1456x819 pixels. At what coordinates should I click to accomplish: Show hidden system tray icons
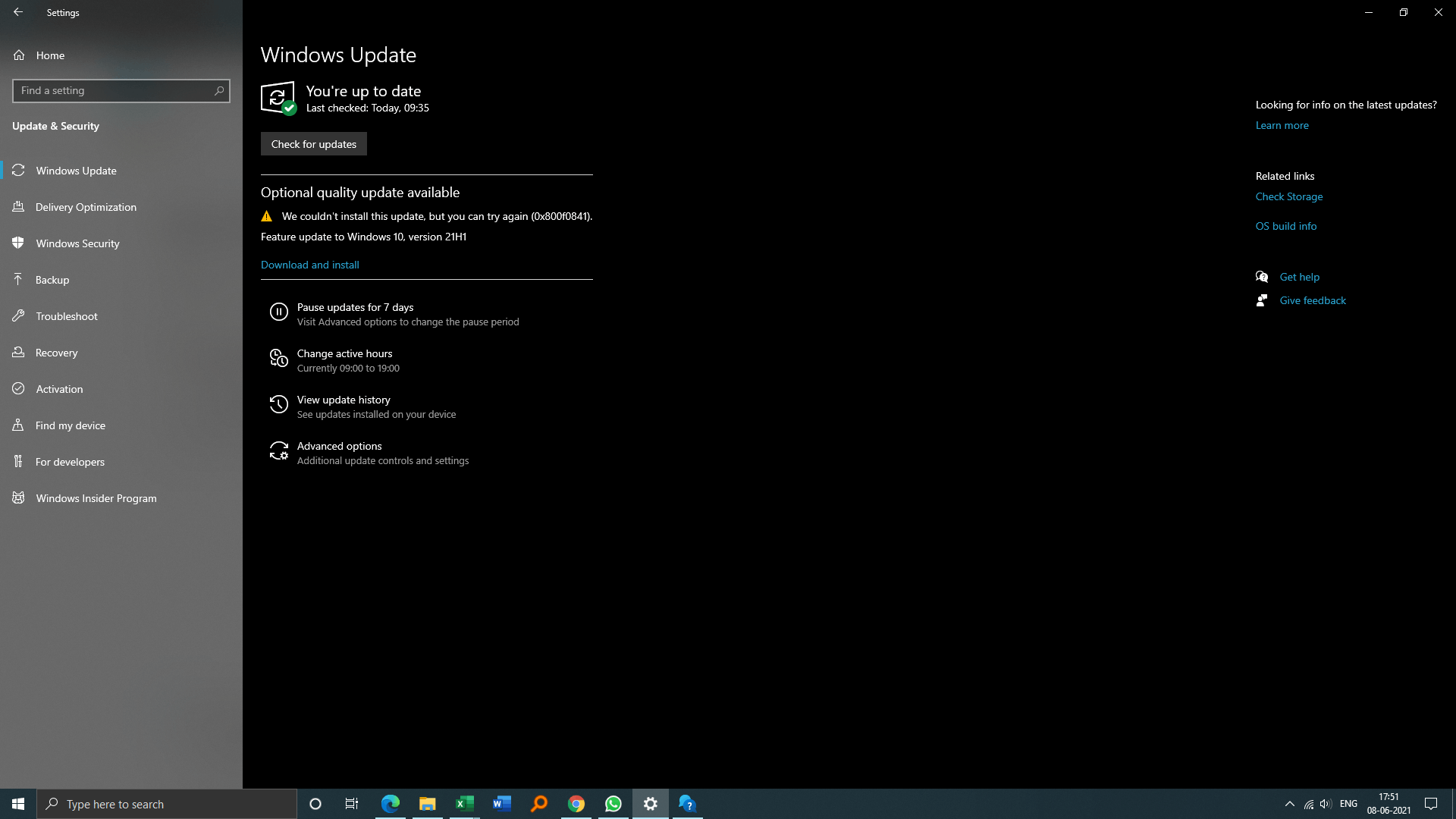pyautogui.click(x=1289, y=804)
